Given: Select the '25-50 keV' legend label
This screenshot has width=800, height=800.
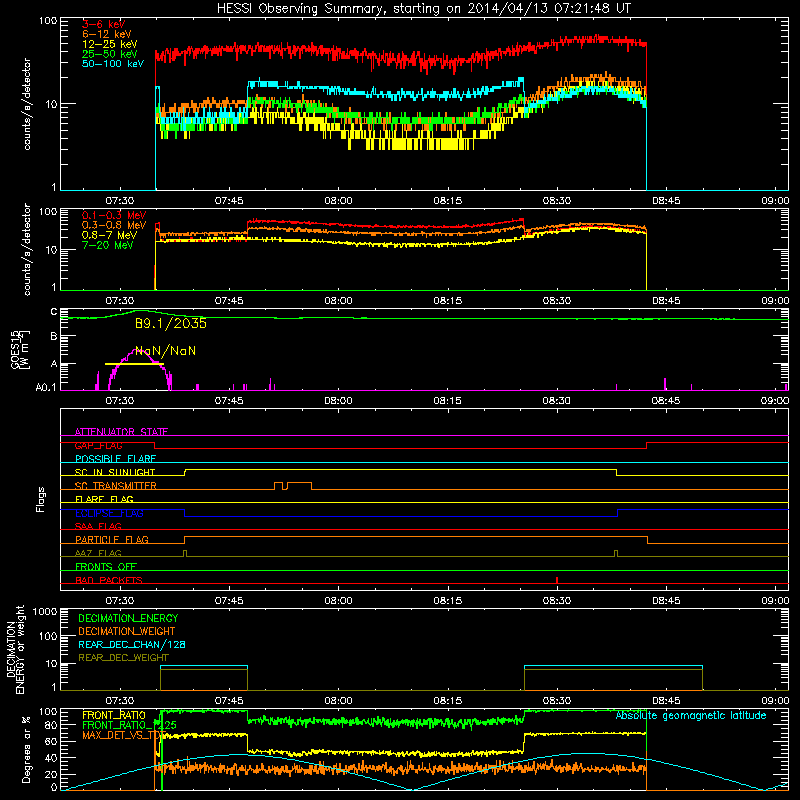Looking at the screenshot, I should click(x=110, y=54).
